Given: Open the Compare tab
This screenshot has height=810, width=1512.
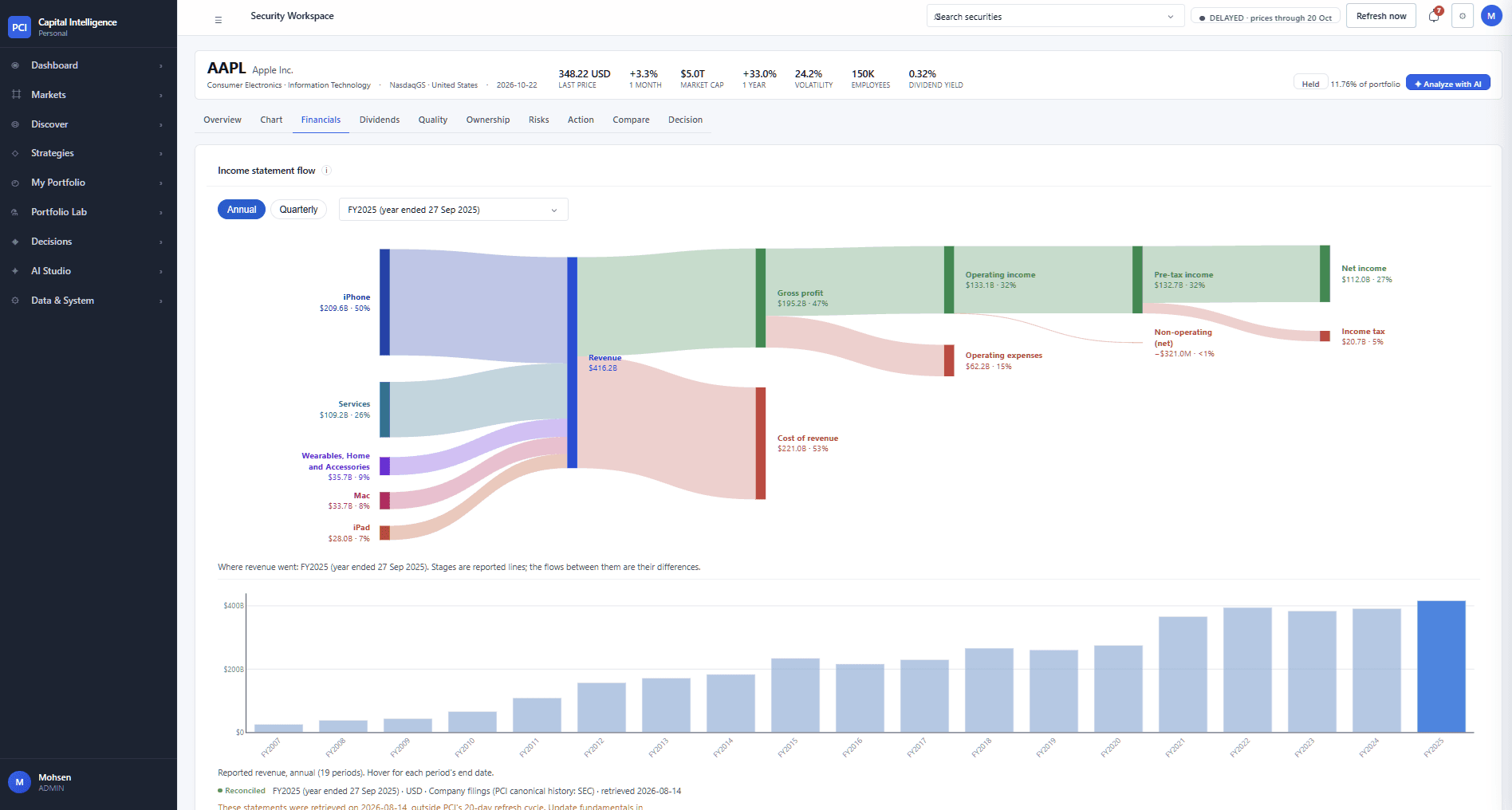Looking at the screenshot, I should [x=631, y=120].
